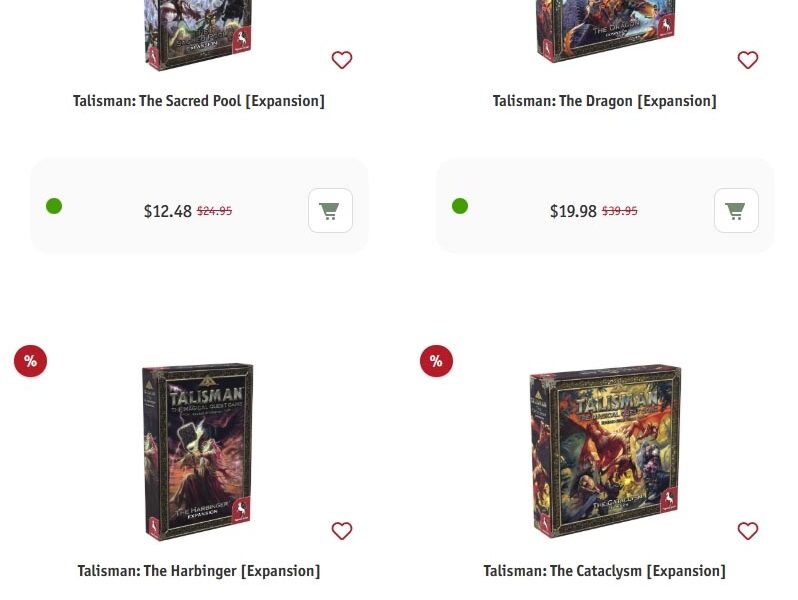Click percent sale badge on The Cataclysm

pyautogui.click(x=436, y=361)
